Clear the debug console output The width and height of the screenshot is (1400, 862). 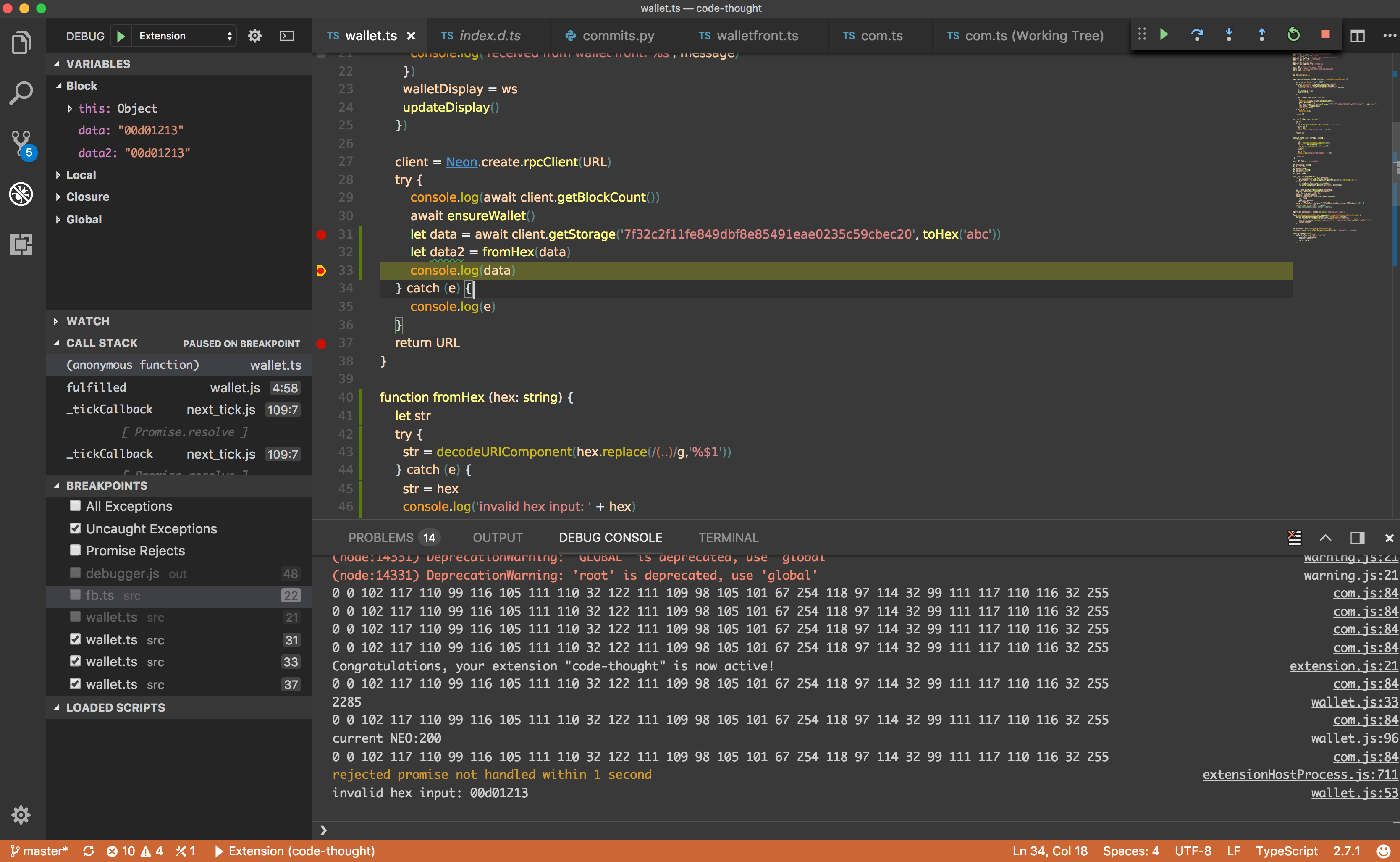click(1294, 538)
